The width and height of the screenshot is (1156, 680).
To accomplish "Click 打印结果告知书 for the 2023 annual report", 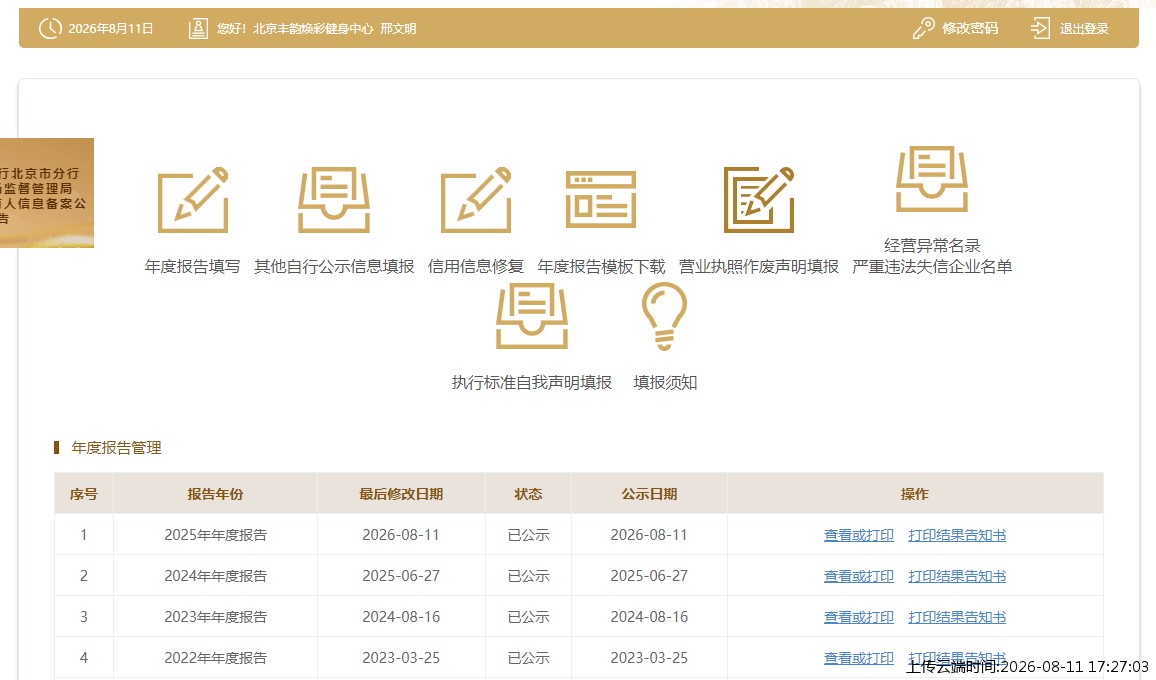I will (957, 617).
